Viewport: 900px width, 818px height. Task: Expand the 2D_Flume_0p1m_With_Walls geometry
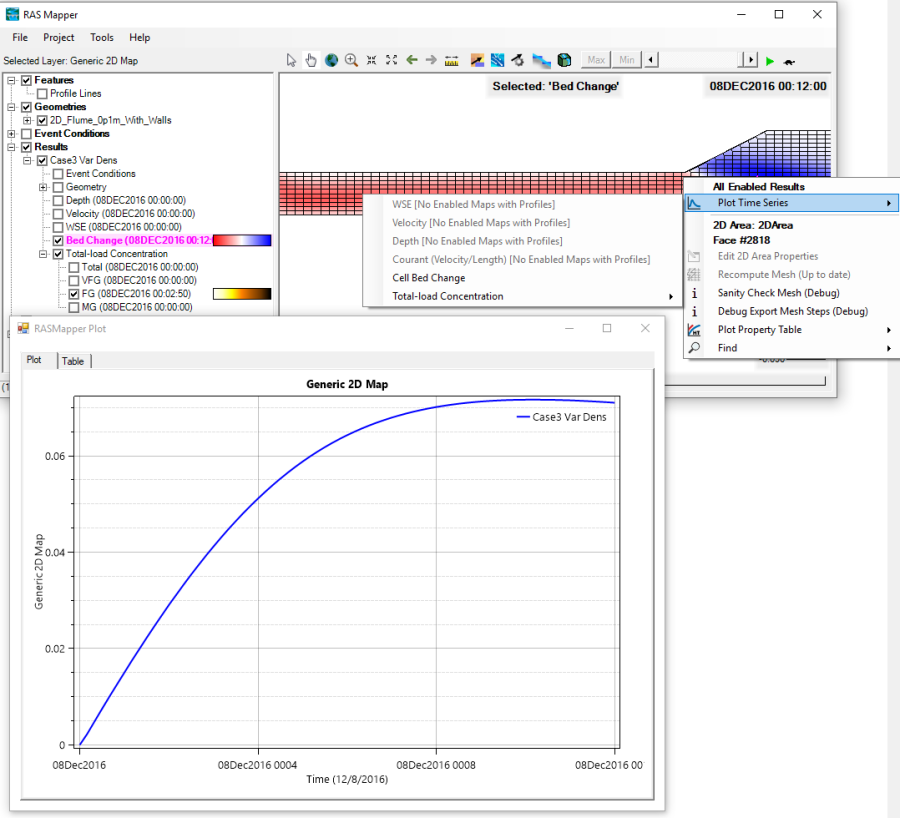[x=26, y=120]
